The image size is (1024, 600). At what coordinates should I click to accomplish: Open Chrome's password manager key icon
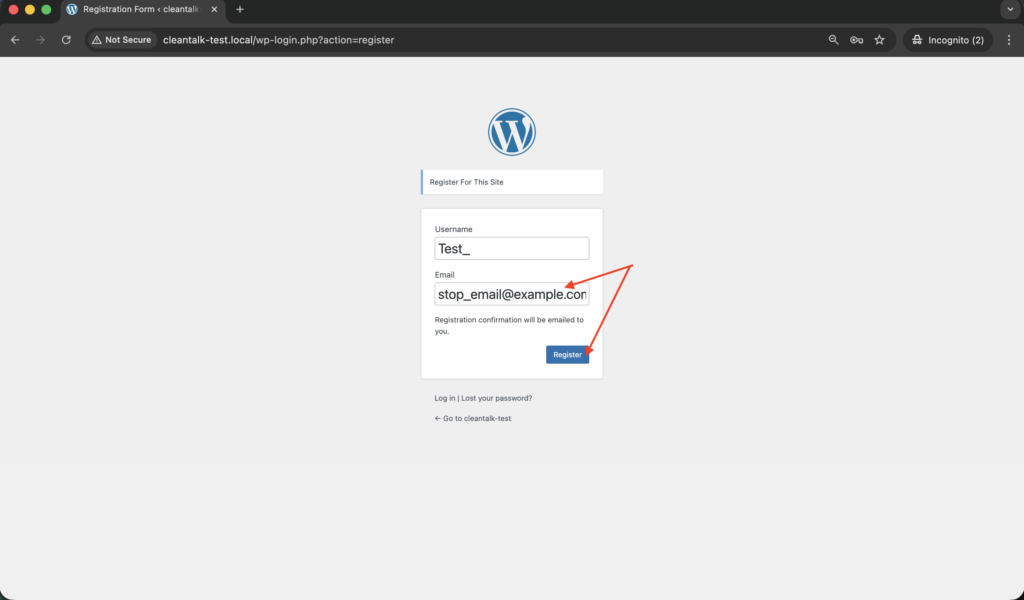(856, 40)
